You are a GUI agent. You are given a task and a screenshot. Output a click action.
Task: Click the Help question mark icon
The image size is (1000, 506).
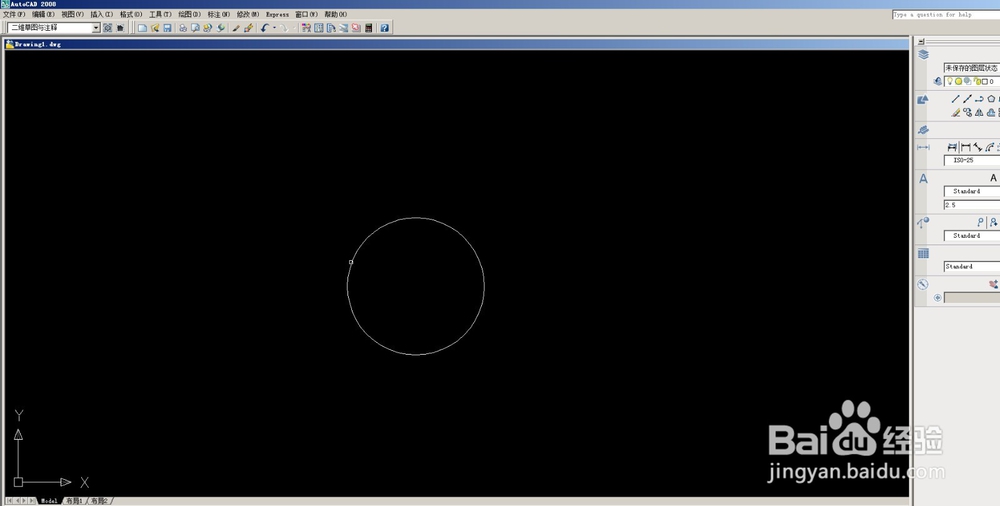pyautogui.click(x=385, y=28)
